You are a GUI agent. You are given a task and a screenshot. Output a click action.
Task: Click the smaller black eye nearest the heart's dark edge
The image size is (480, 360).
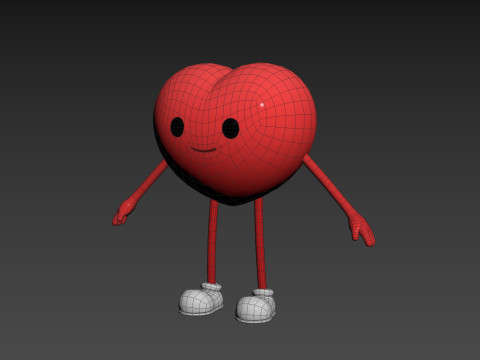[177, 127]
